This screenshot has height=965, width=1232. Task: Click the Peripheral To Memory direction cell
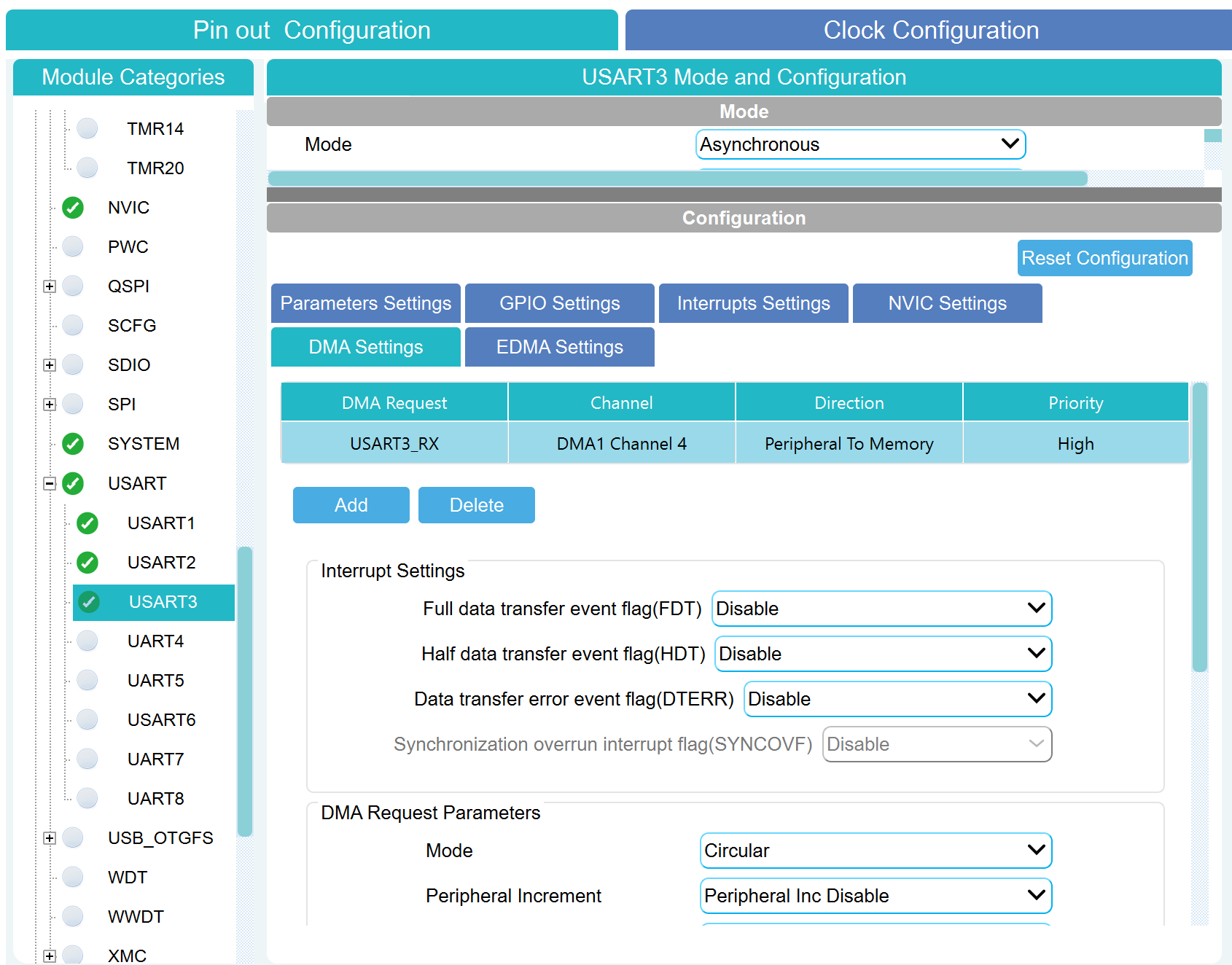(x=849, y=444)
